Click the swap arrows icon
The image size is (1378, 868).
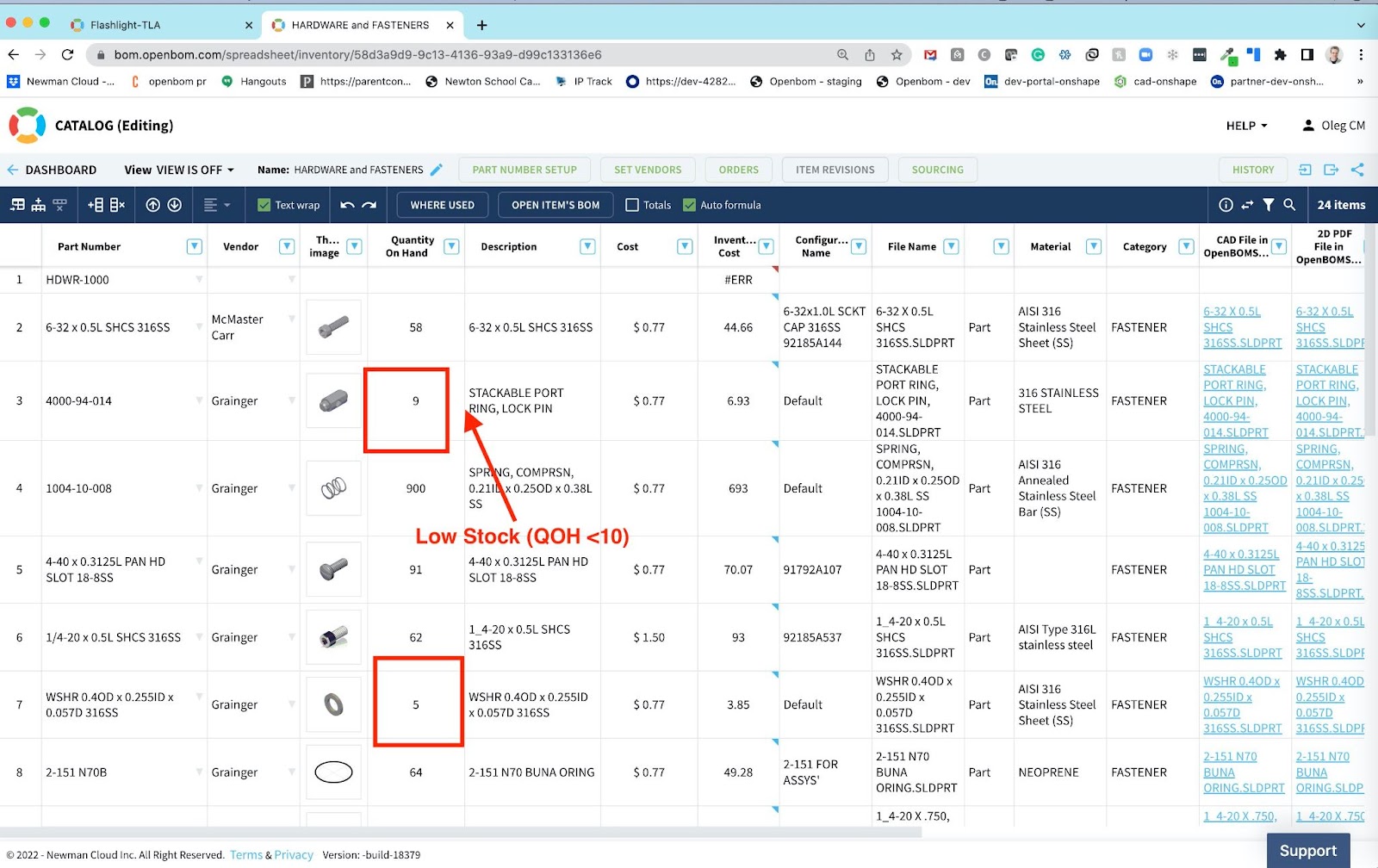click(1247, 205)
